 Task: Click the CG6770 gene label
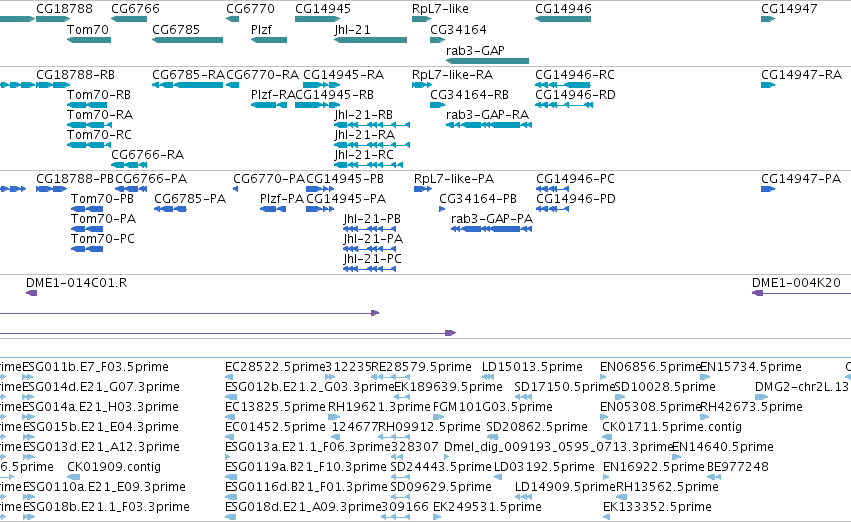tap(250, 9)
